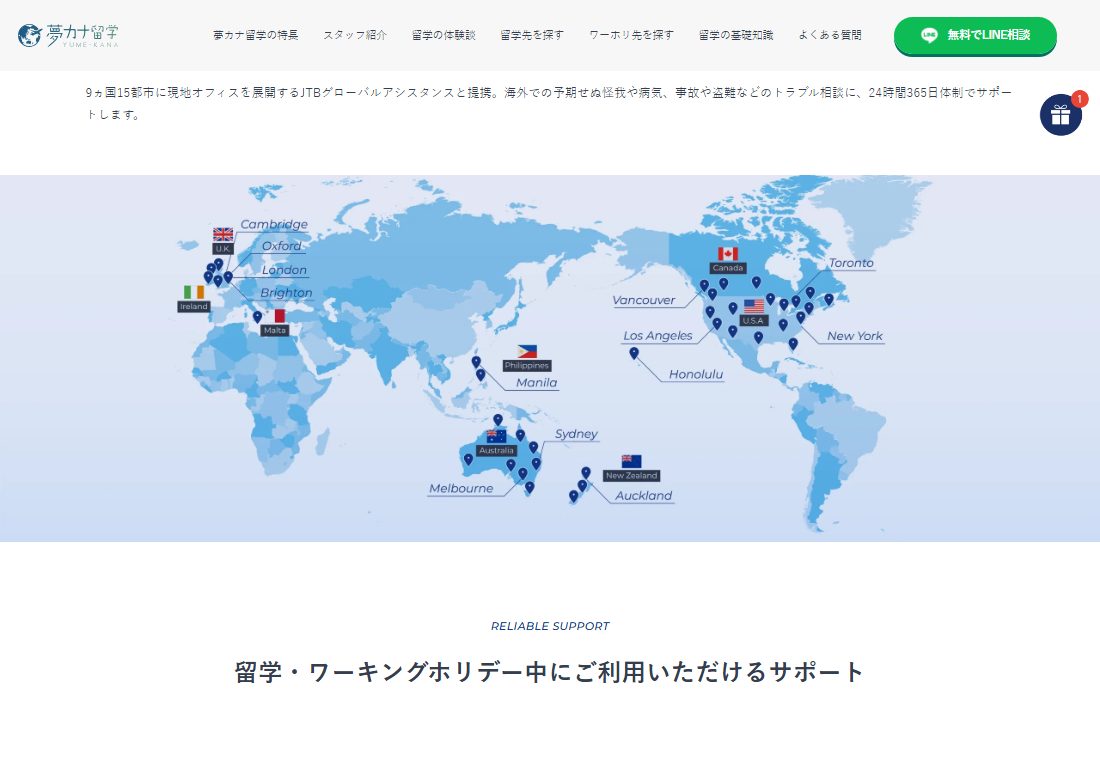The height and width of the screenshot is (760, 1100).
Task: Click the Malta flag on the map
Action: pyautogui.click(x=276, y=316)
